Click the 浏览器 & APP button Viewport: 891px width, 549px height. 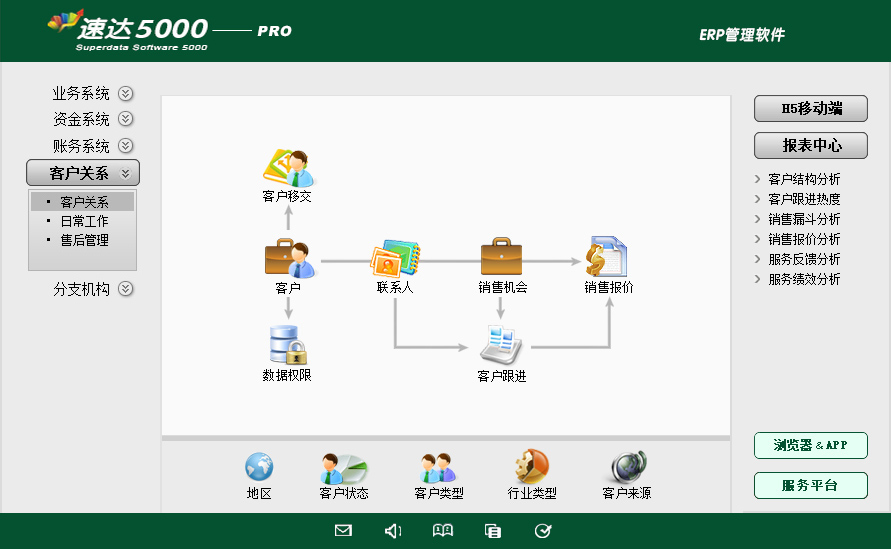click(x=811, y=445)
